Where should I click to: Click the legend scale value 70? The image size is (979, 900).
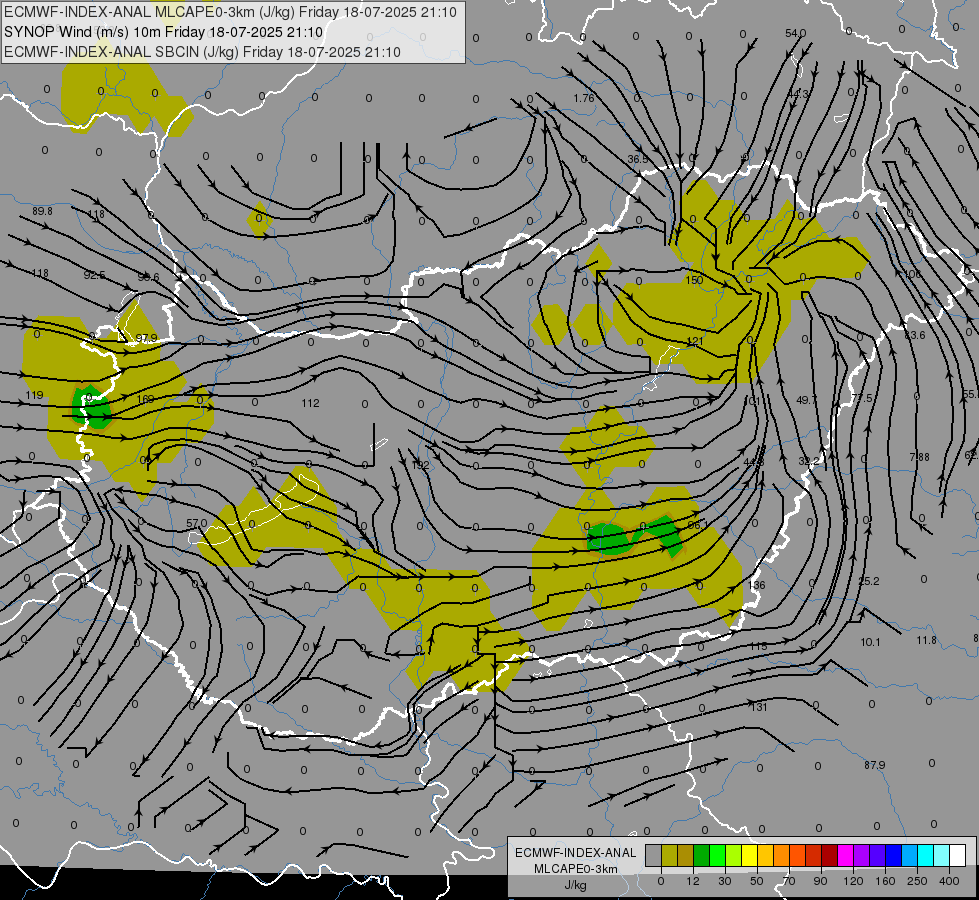coord(789,881)
